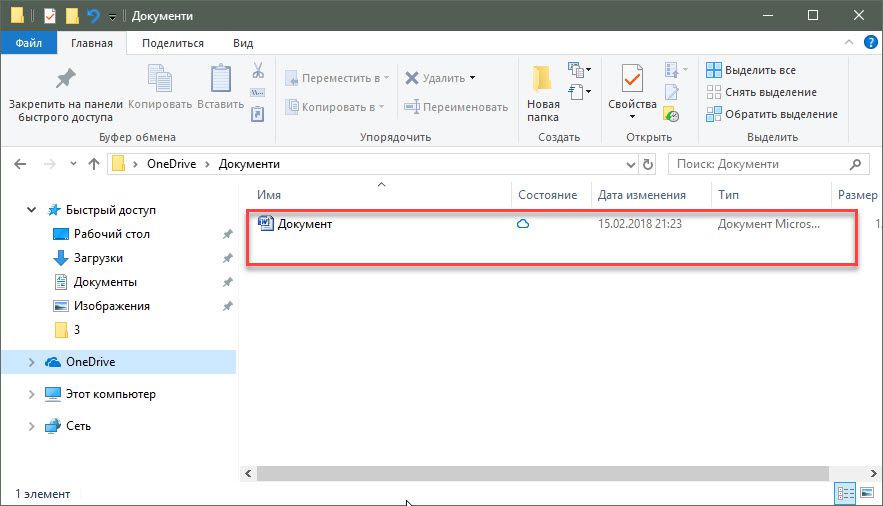The image size is (883, 506).
Task: Click the refresh icon beside address bar
Action: (x=649, y=164)
